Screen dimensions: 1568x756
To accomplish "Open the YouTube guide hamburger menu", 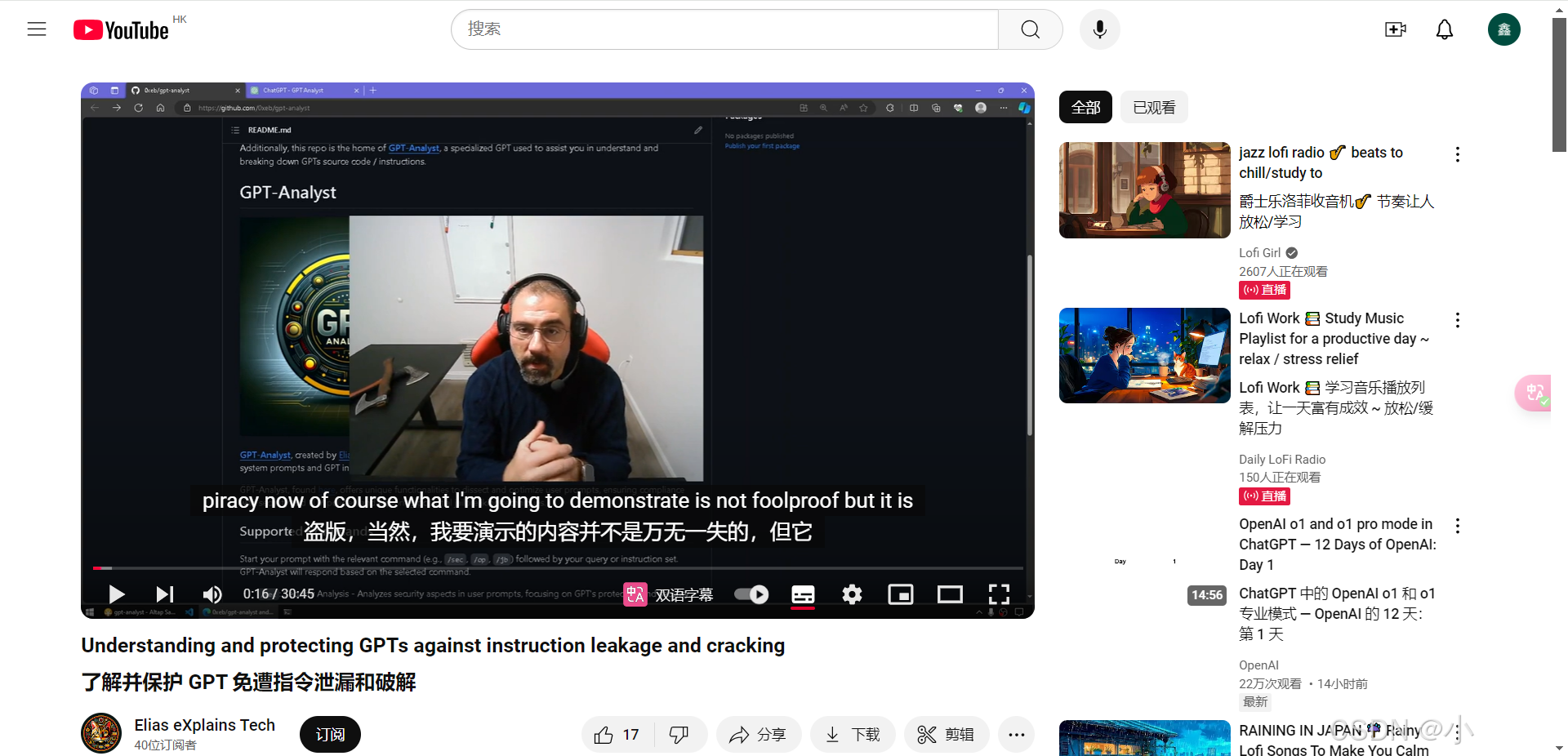I will tap(37, 29).
